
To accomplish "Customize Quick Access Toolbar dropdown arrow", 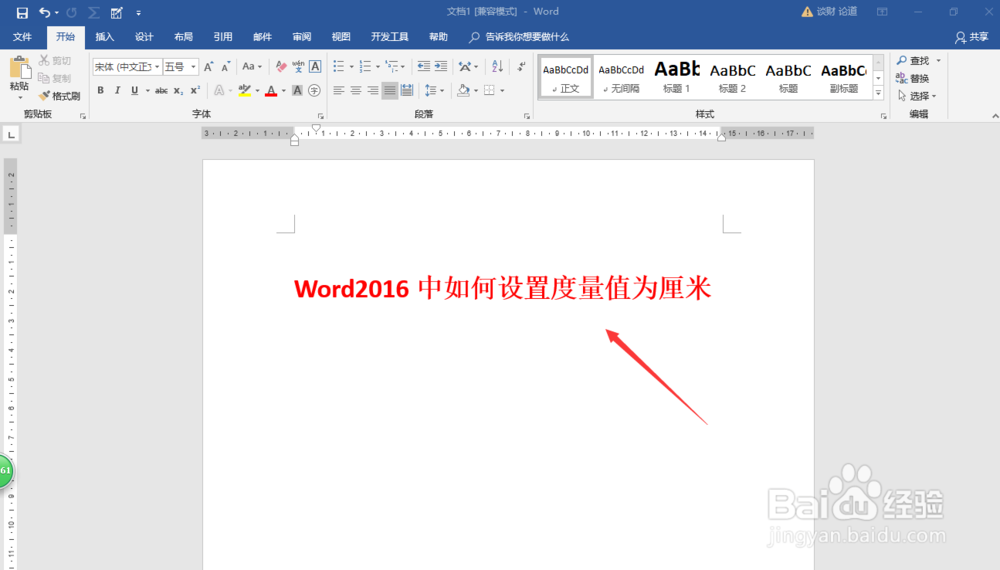I will pyautogui.click(x=138, y=13).
